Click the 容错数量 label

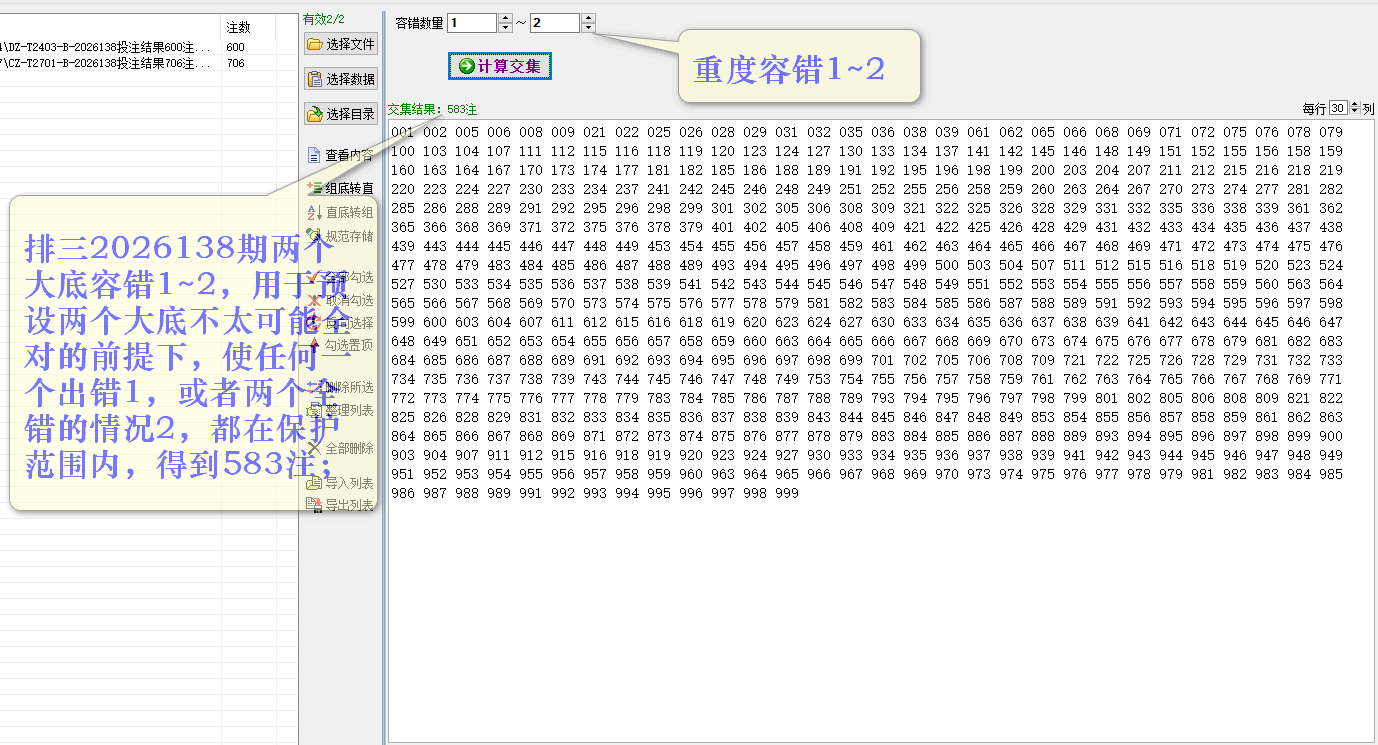419,22
